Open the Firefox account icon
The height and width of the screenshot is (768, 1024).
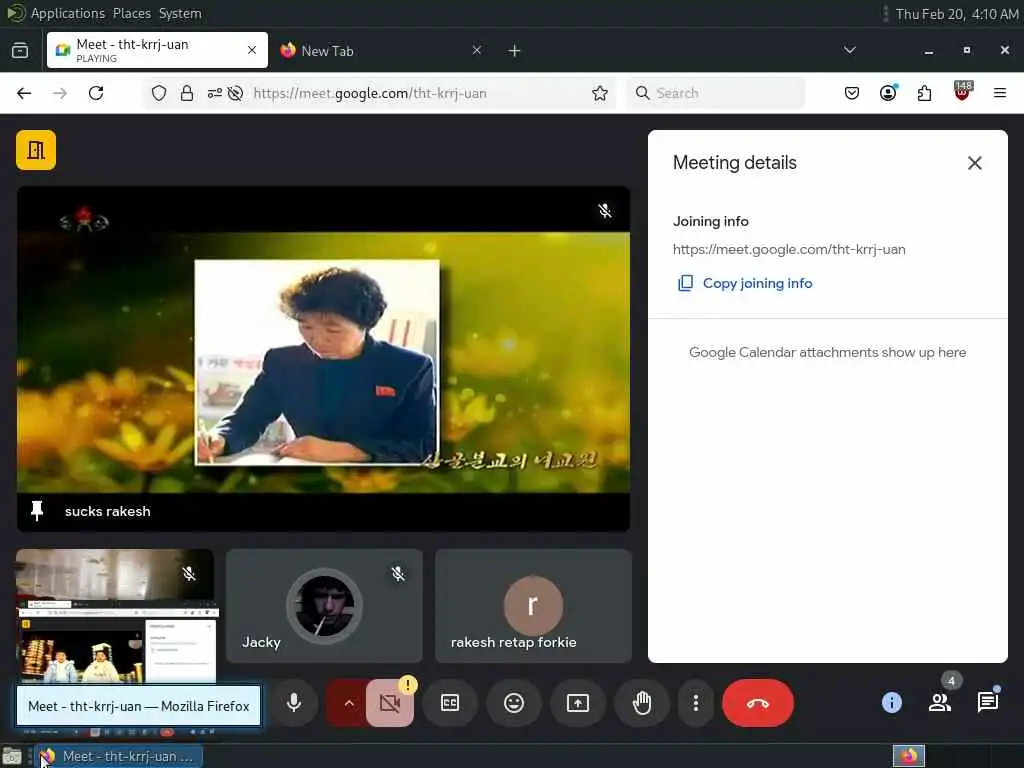(888, 93)
